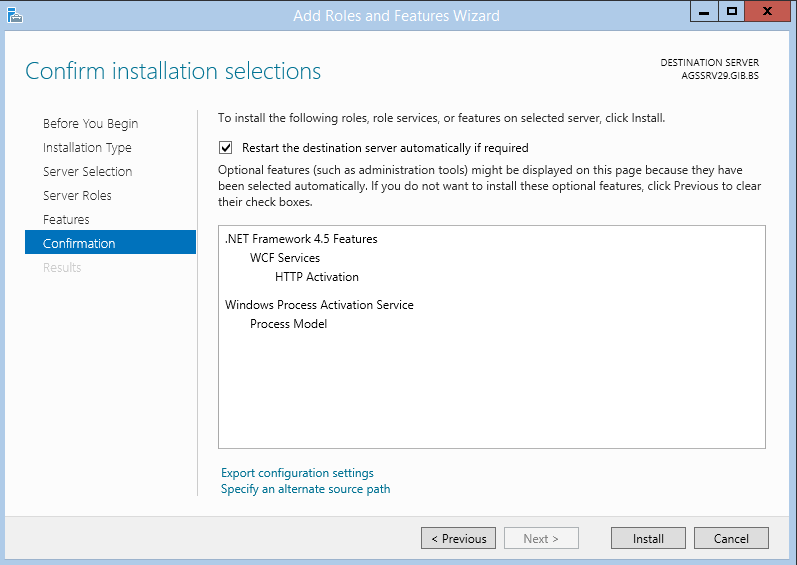Click the Previous button
Image resolution: width=797 pixels, height=565 pixels.
458,538
